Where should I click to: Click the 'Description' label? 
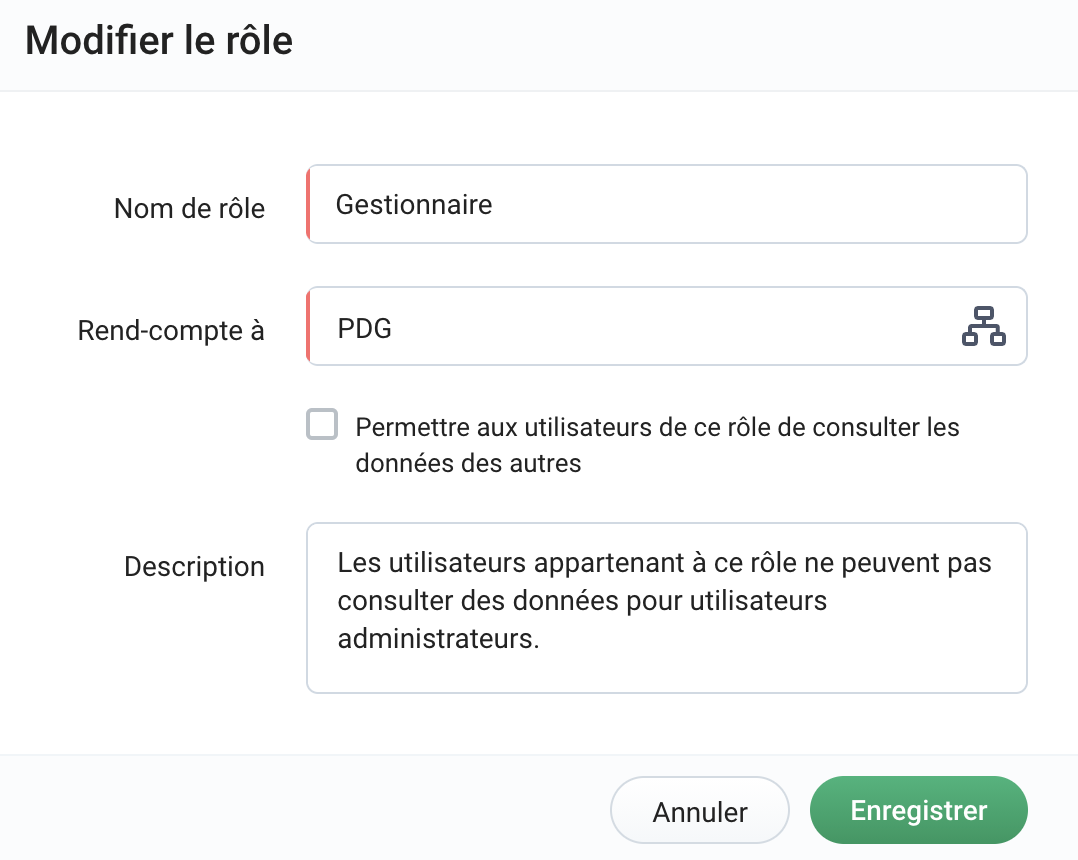click(x=194, y=567)
